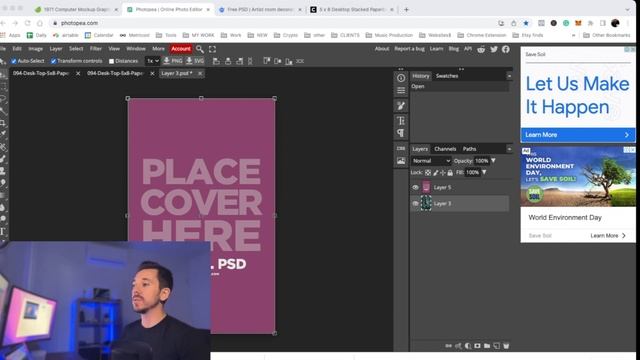Toggle visibility of Layer 3
The image size is (640, 360).
(416, 203)
